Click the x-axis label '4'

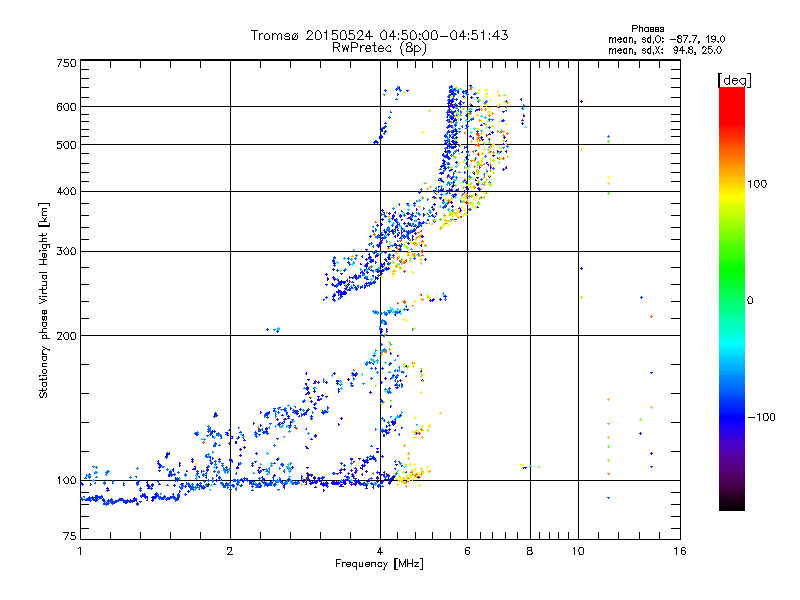click(x=380, y=551)
